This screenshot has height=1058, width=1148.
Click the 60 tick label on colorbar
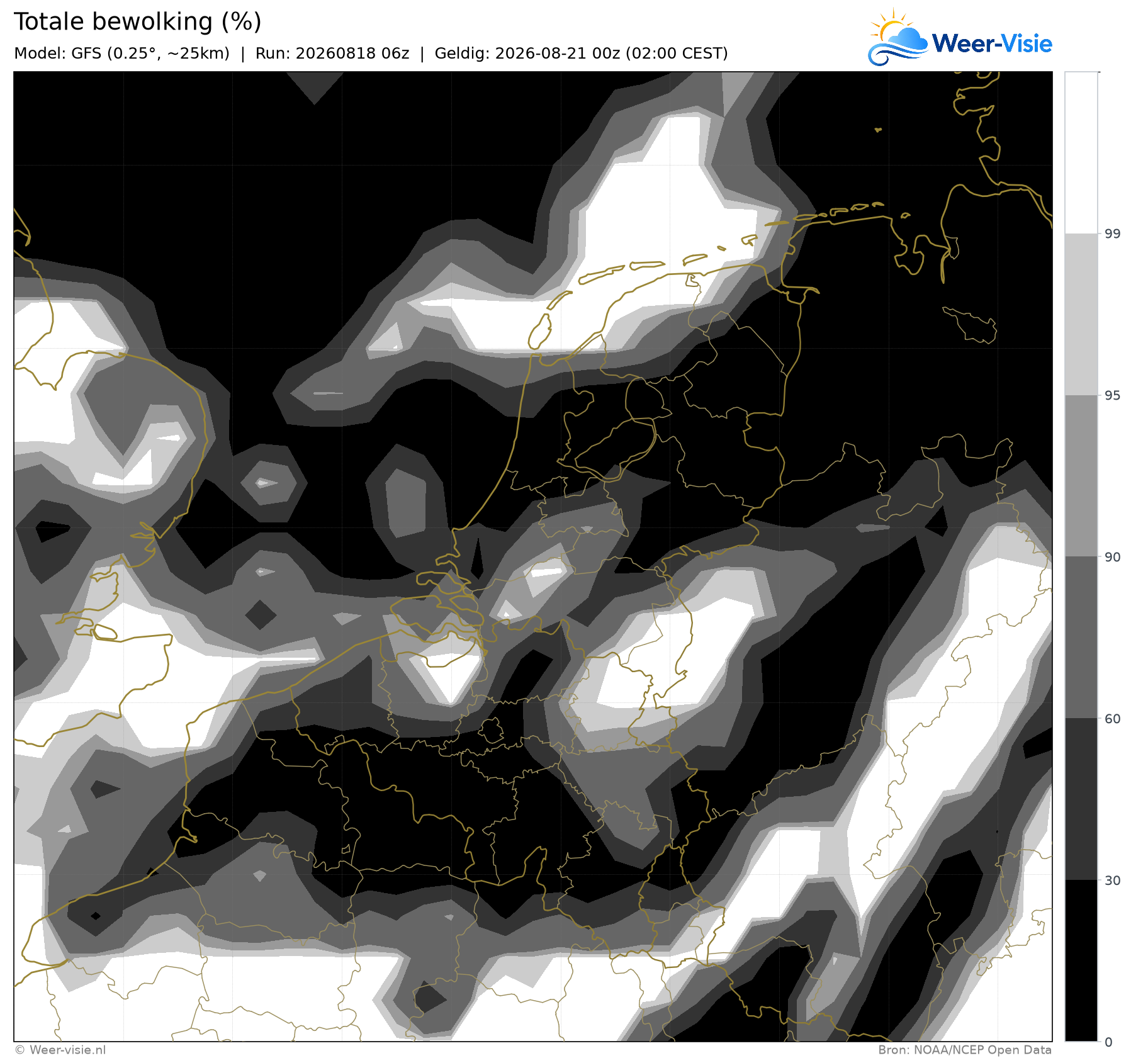(x=1113, y=718)
